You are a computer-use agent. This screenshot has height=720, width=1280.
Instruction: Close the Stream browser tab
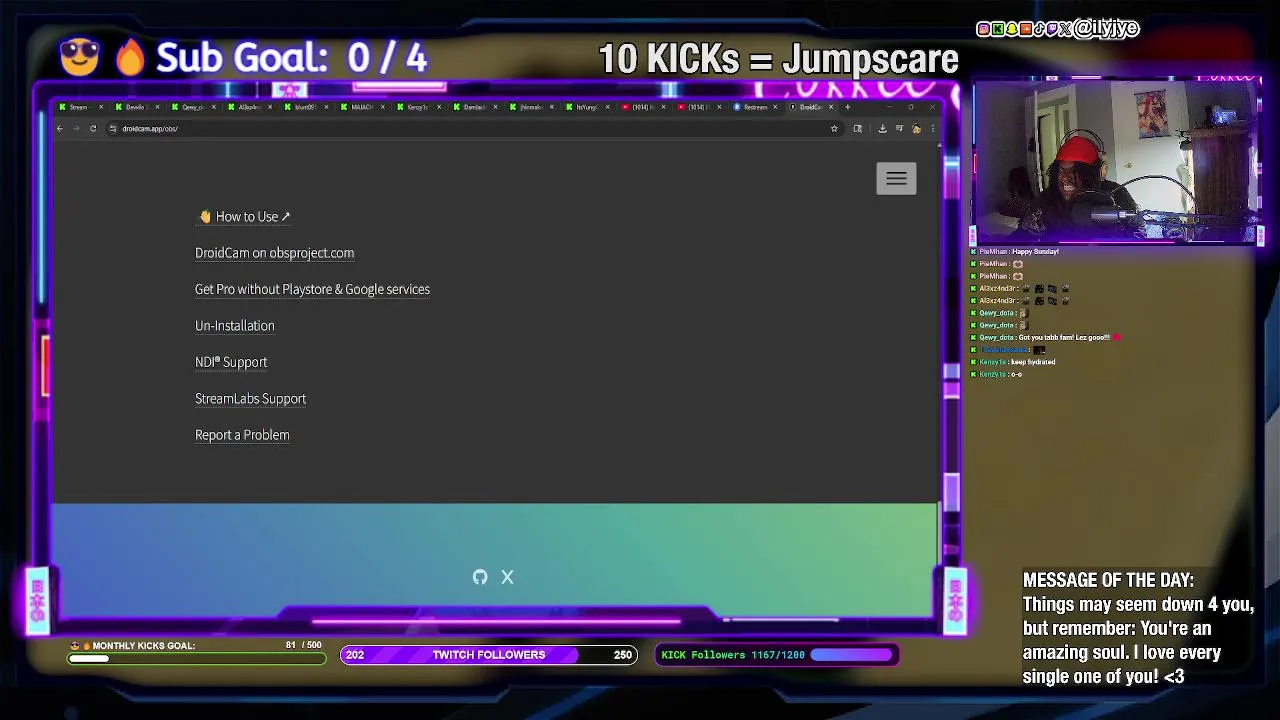point(100,107)
